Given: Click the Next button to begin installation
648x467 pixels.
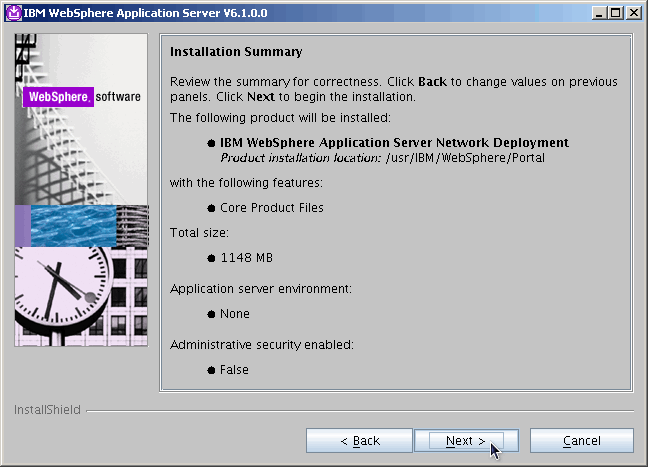Looking at the screenshot, I should pos(465,441).
